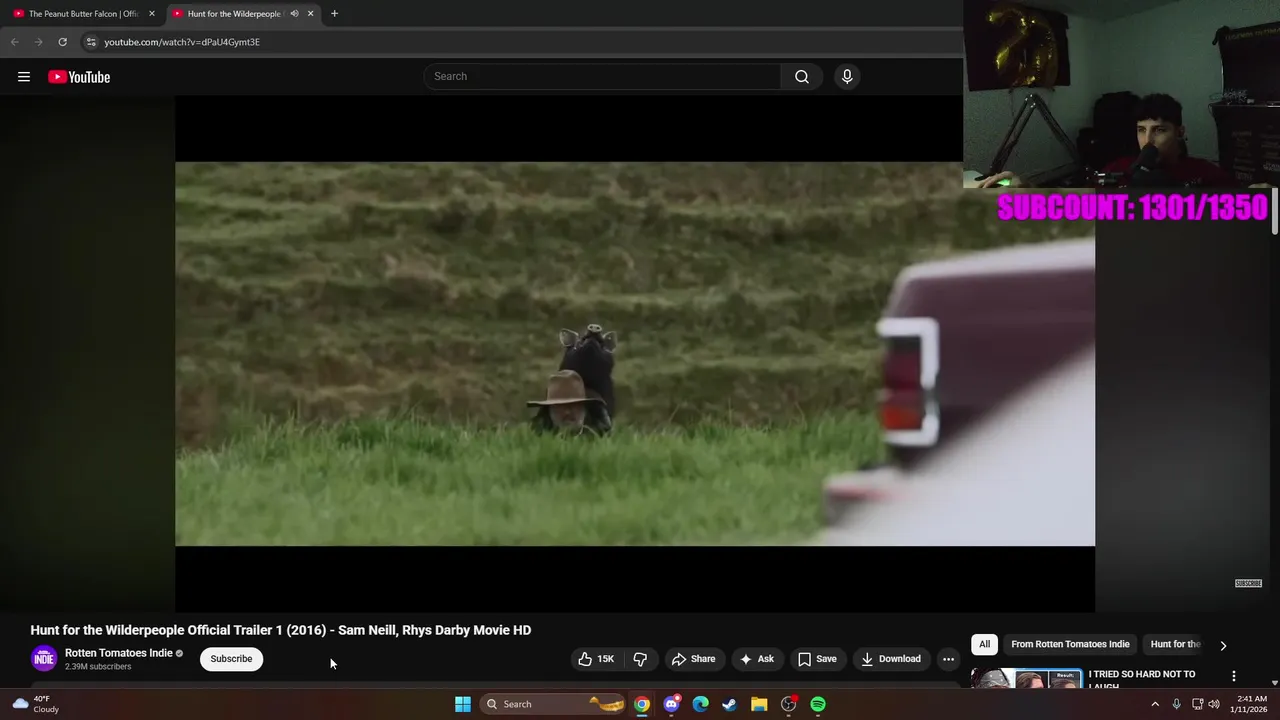Open the weather widget showing Cloudy
The height and width of the screenshot is (720, 1280).
click(x=36, y=704)
